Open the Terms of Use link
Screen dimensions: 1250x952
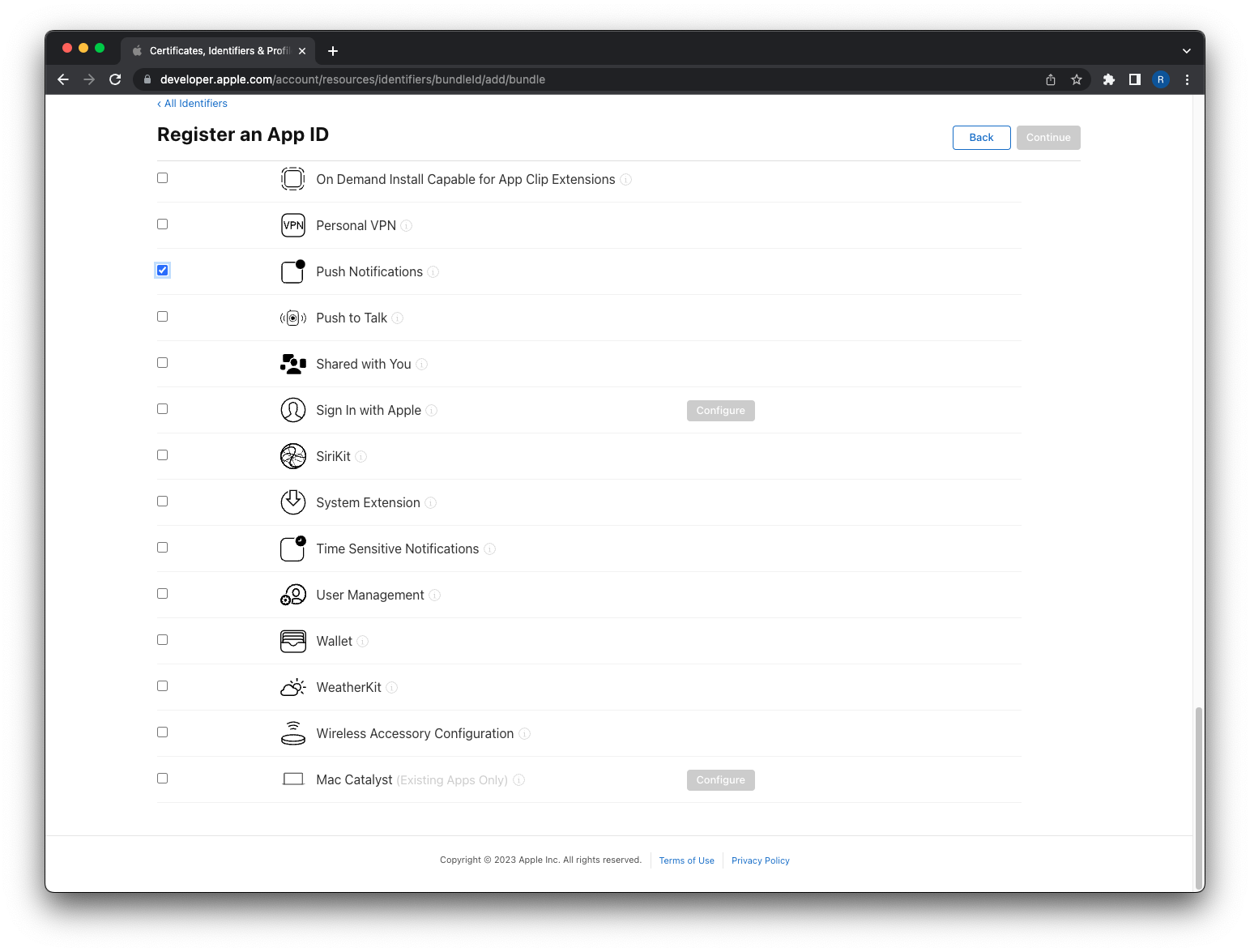686,860
